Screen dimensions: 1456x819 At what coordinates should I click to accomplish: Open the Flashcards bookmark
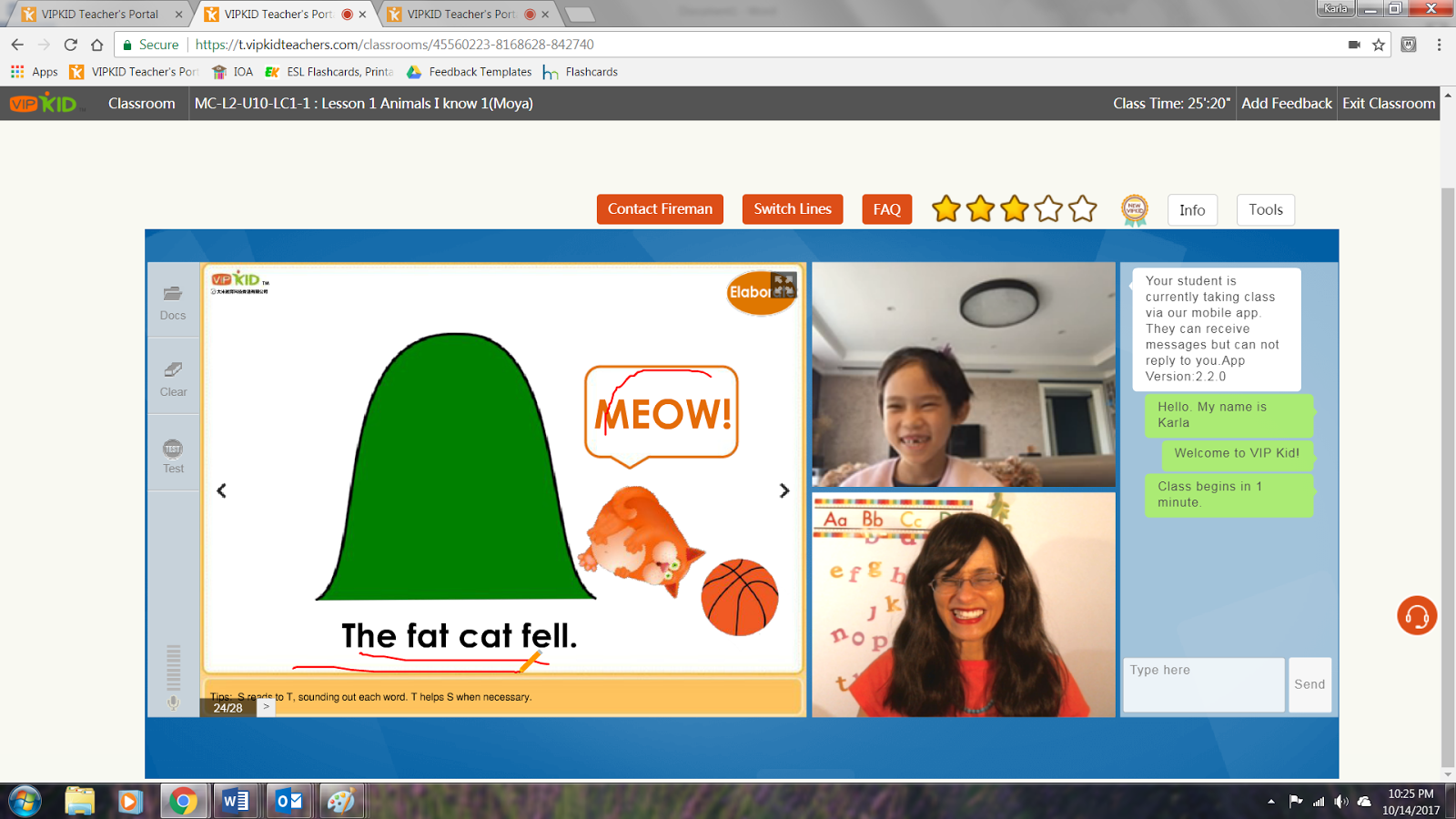(581, 72)
